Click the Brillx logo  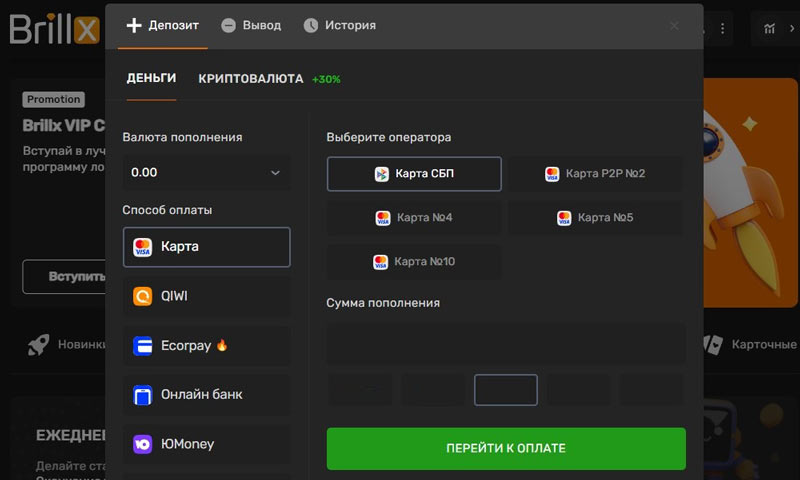[x=54, y=29]
